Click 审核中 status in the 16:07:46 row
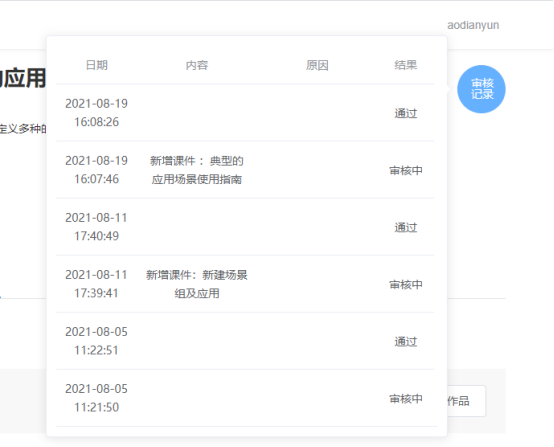The width and height of the screenshot is (554, 447). pyautogui.click(x=406, y=171)
